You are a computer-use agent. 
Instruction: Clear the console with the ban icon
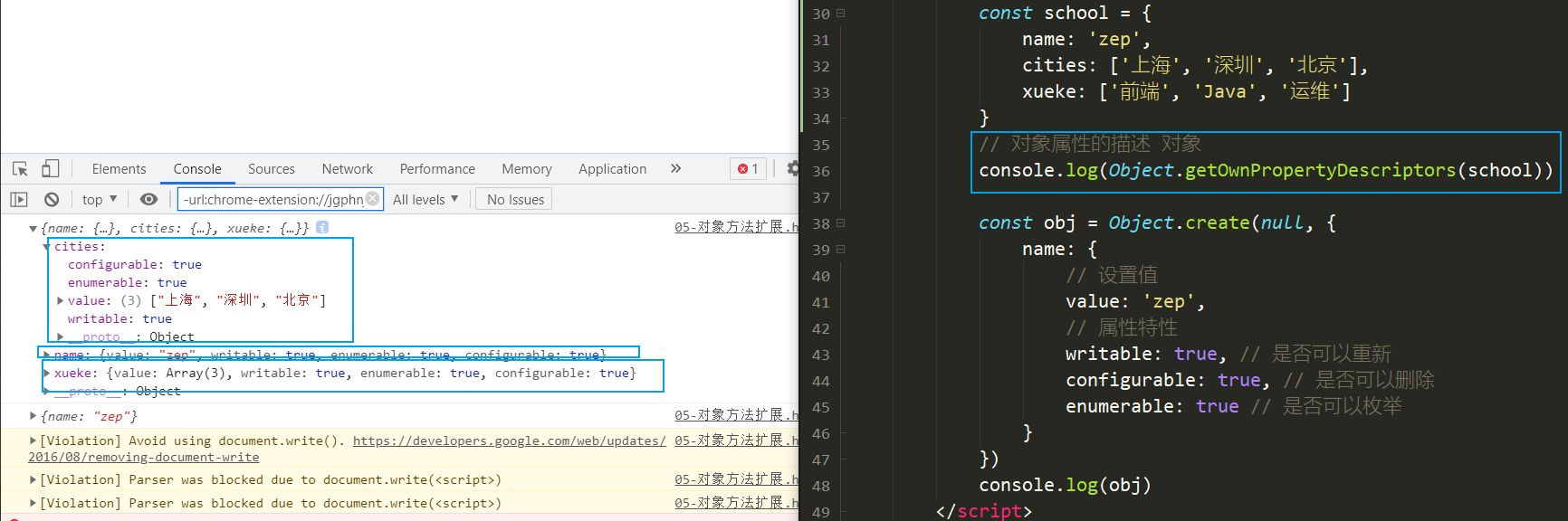tap(52, 200)
